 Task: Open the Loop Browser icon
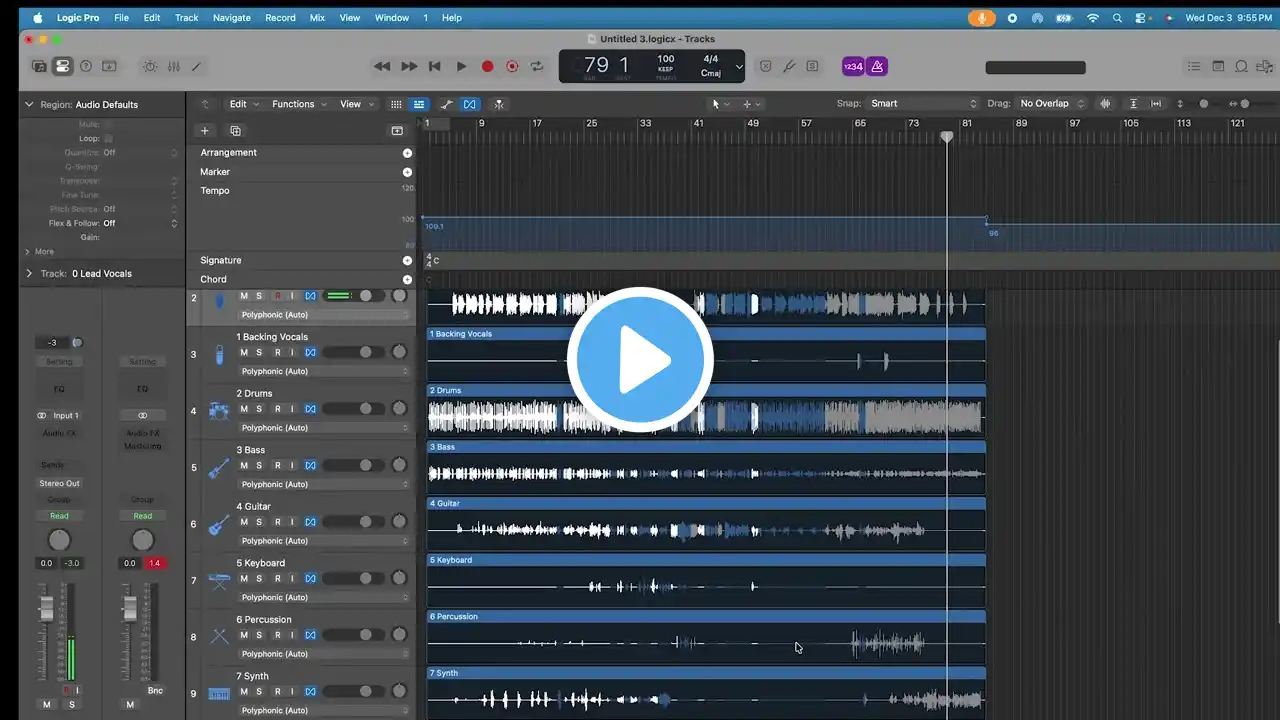click(1241, 67)
